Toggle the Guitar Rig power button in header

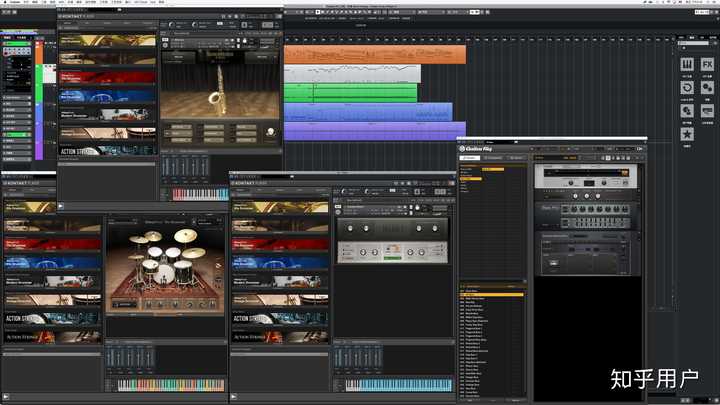[x=640, y=149]
